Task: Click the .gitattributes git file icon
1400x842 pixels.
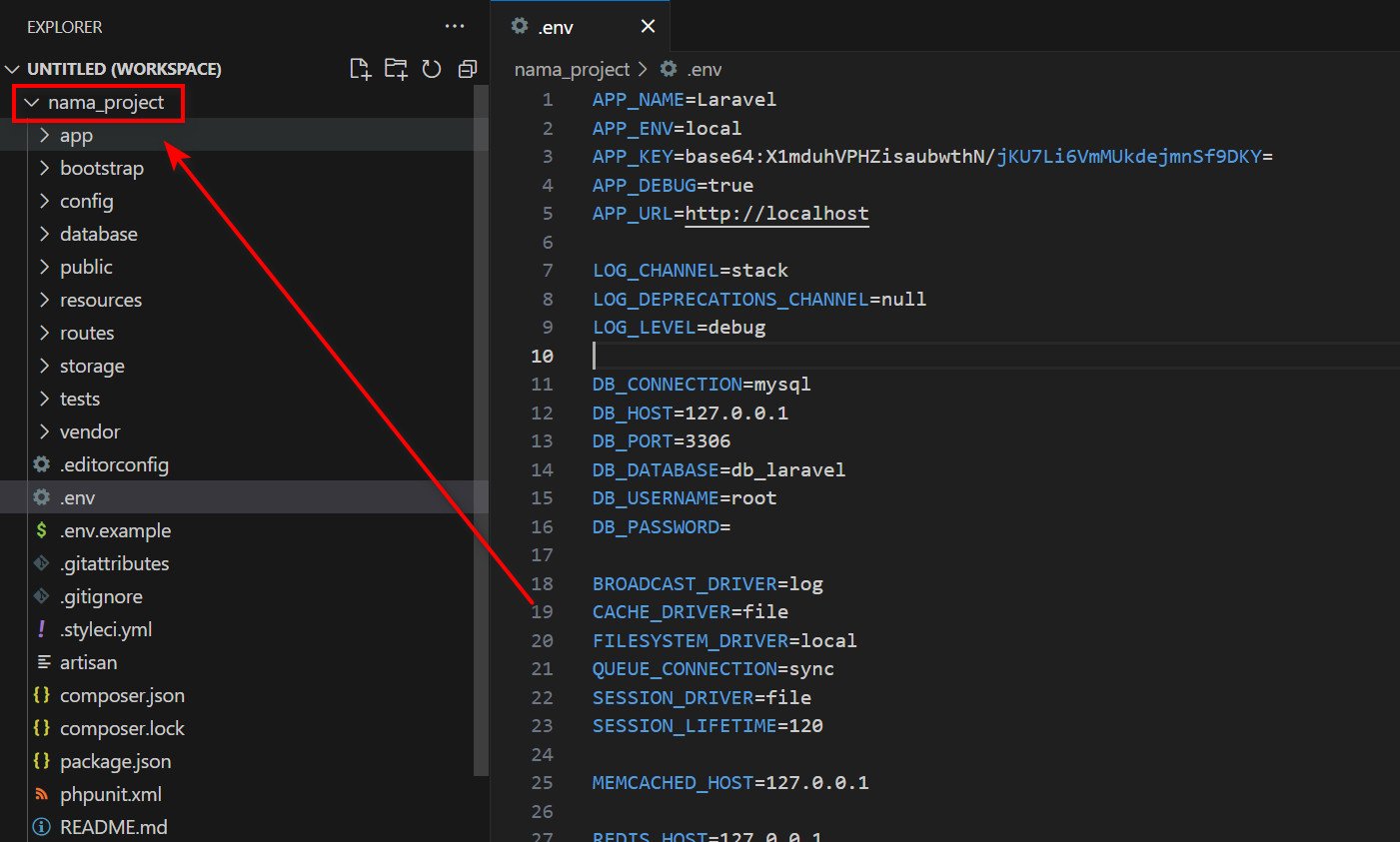Action: 41,563
